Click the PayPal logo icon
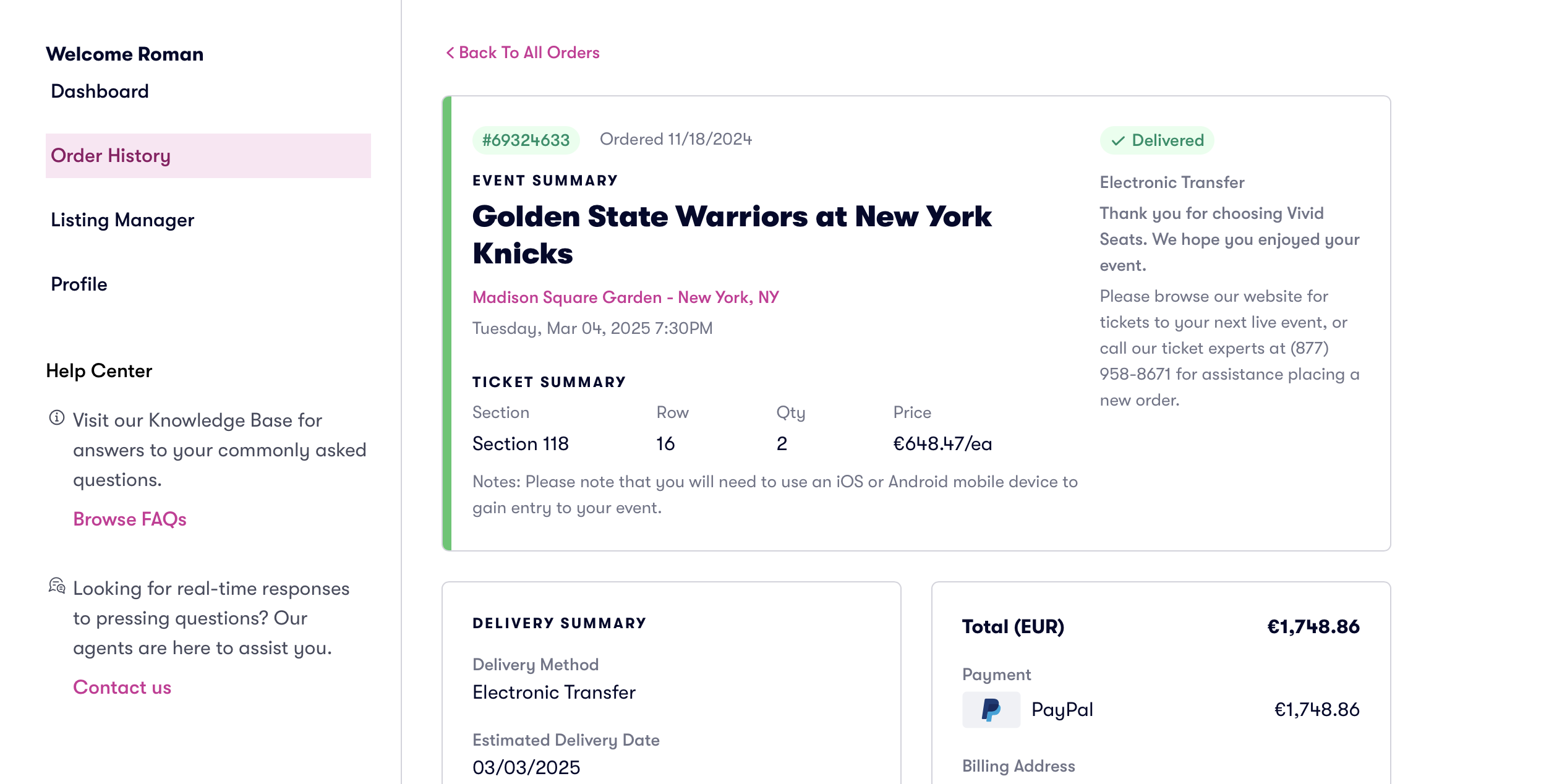 click(x=991, y=710)
